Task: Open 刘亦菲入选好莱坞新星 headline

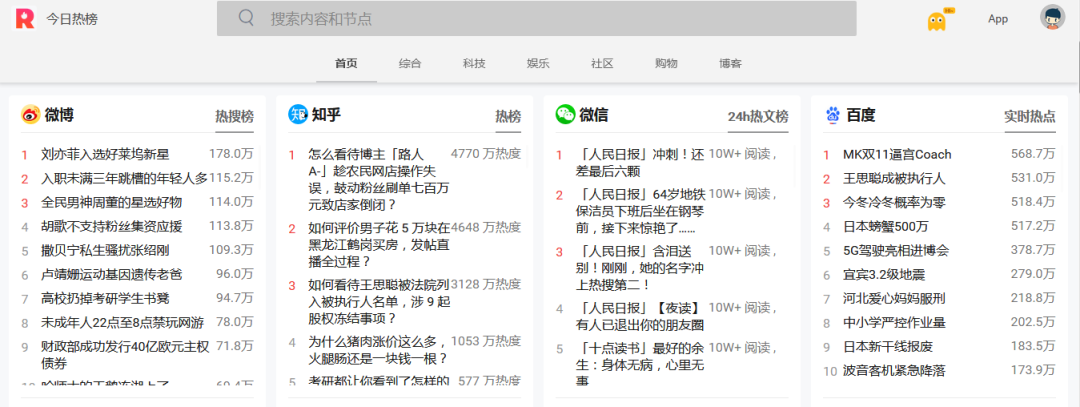Action: [105, 154]
